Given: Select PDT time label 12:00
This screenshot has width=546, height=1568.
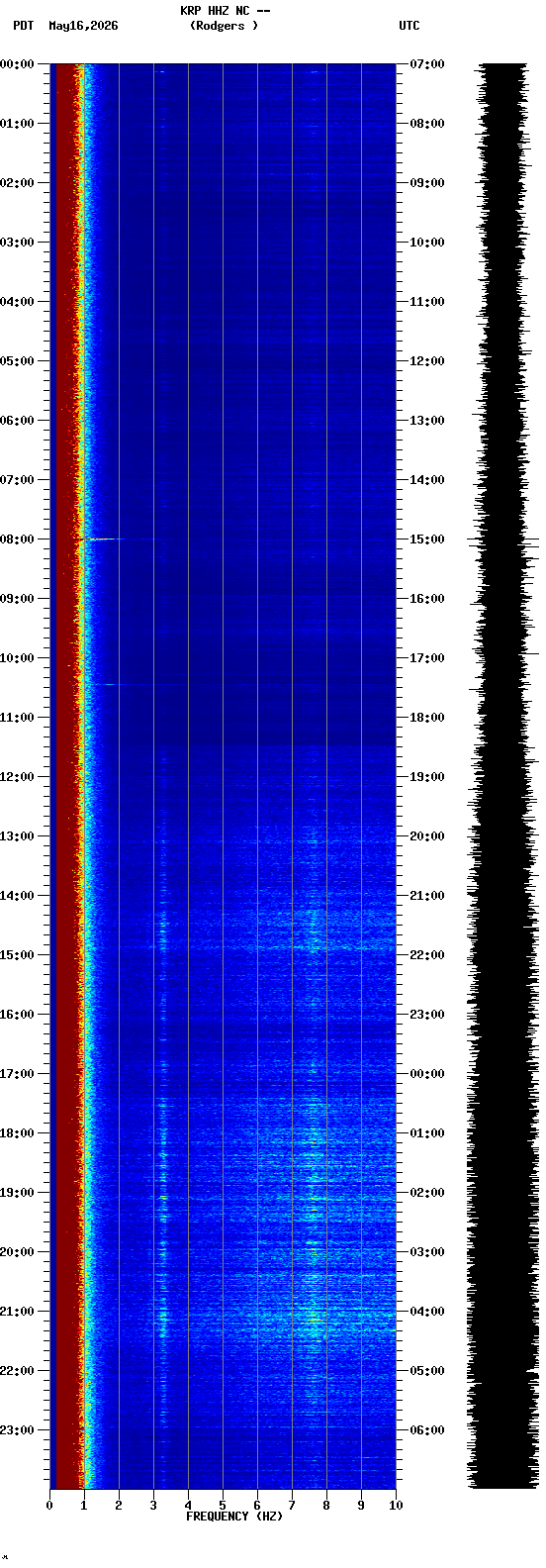Looking at the screenshot, I should pyautogui.click(x=17, y=777).
